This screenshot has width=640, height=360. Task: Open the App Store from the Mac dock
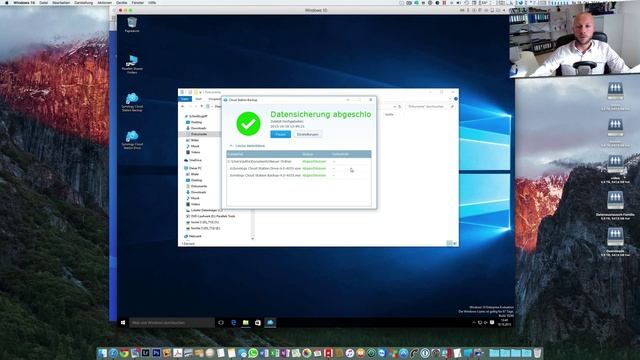(x=403, y=353)
